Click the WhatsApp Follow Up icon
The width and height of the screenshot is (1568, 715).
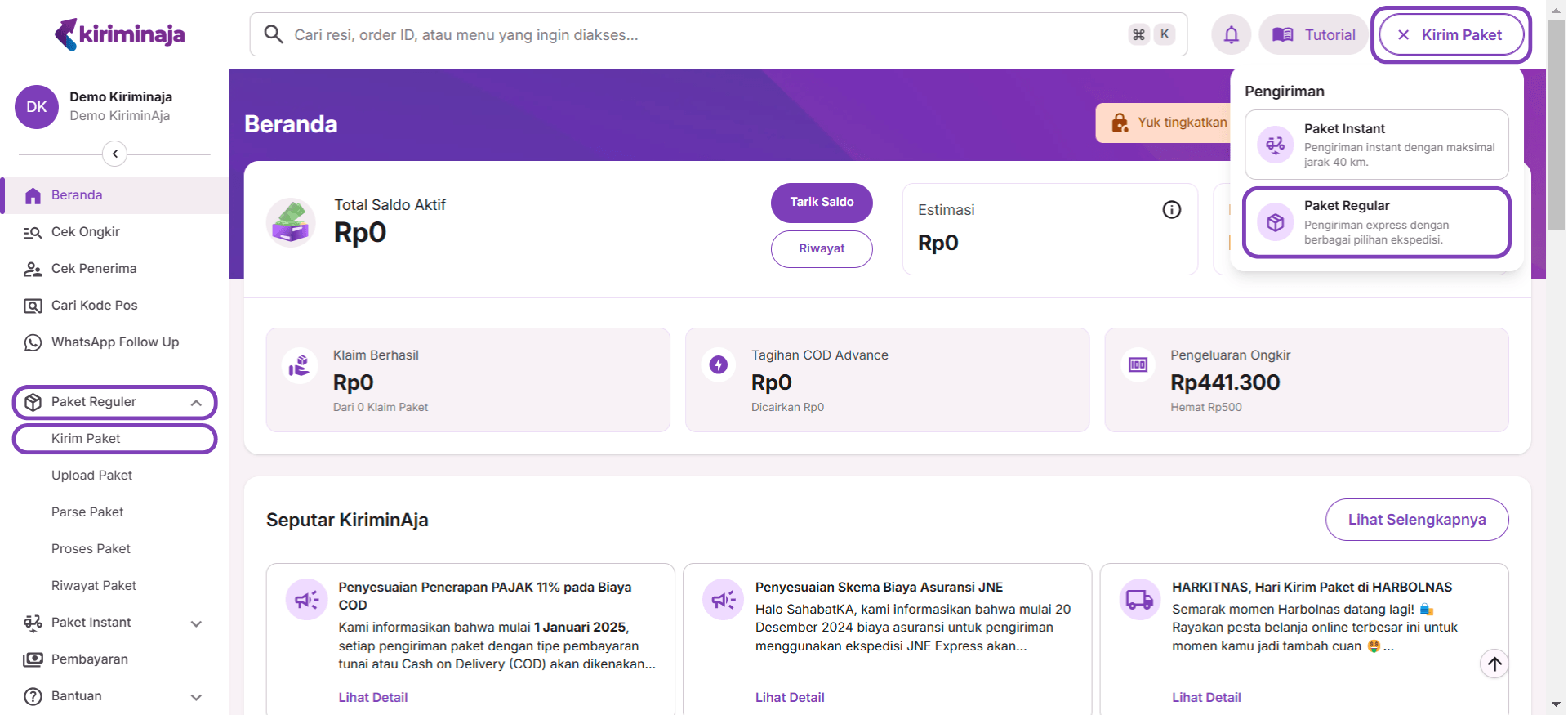click(33, 342)
